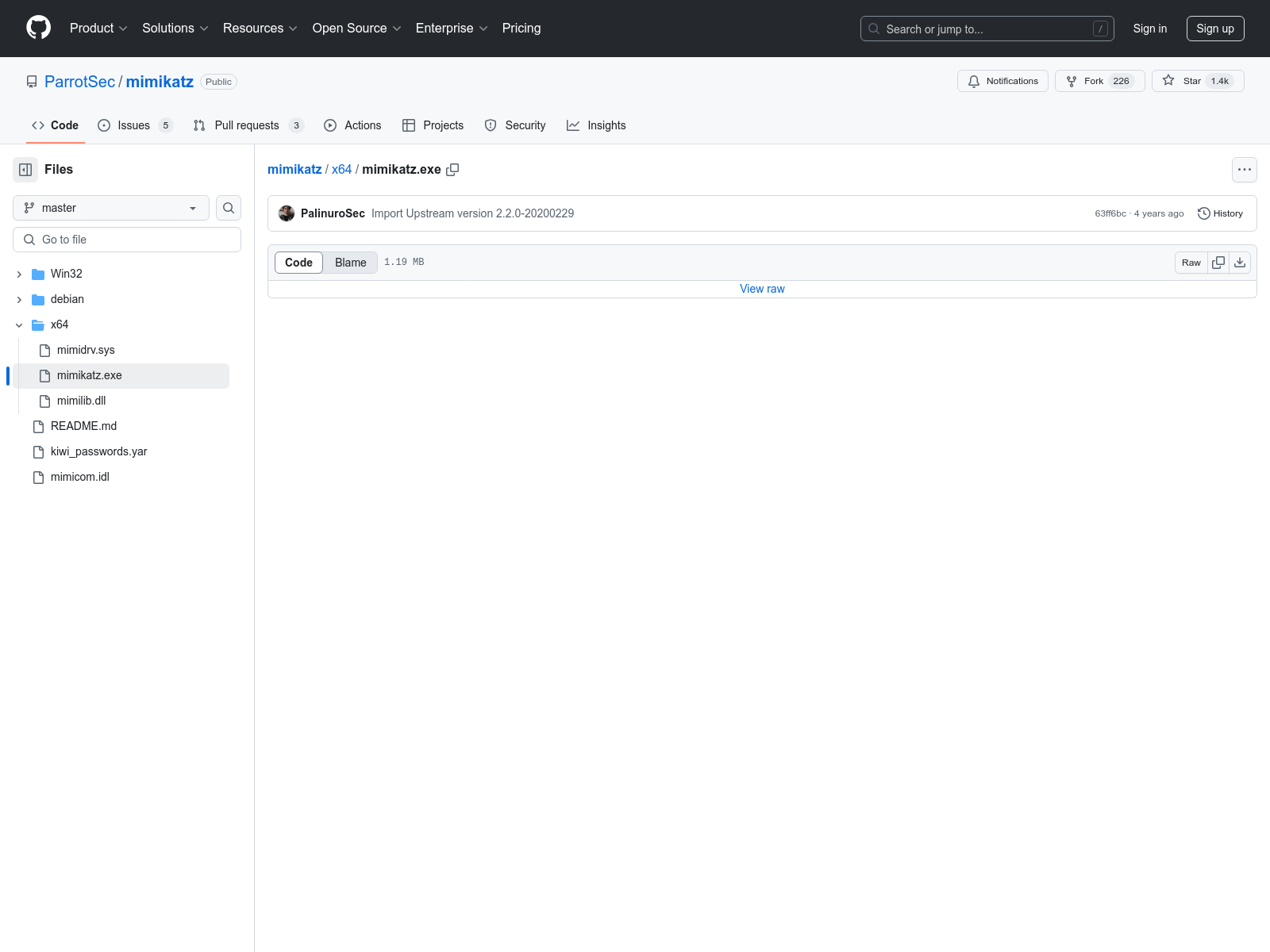1270x952 pixels.
Task: Collapse the x64 folder chevron
Action: (x=19, y=324)
